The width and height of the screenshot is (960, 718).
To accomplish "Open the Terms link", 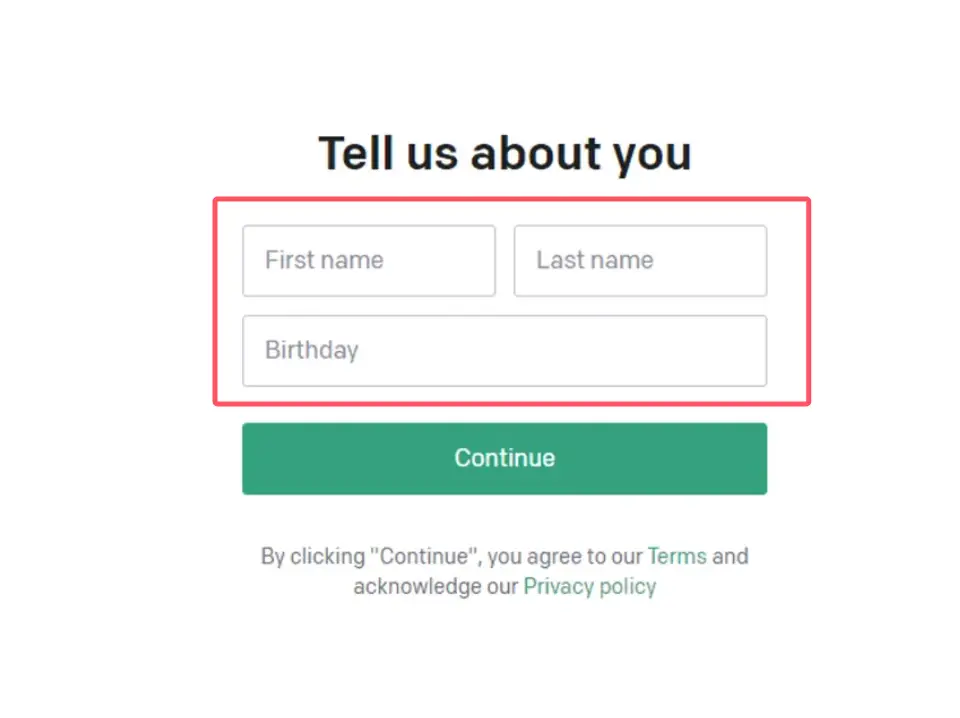I will pos(677,556).
